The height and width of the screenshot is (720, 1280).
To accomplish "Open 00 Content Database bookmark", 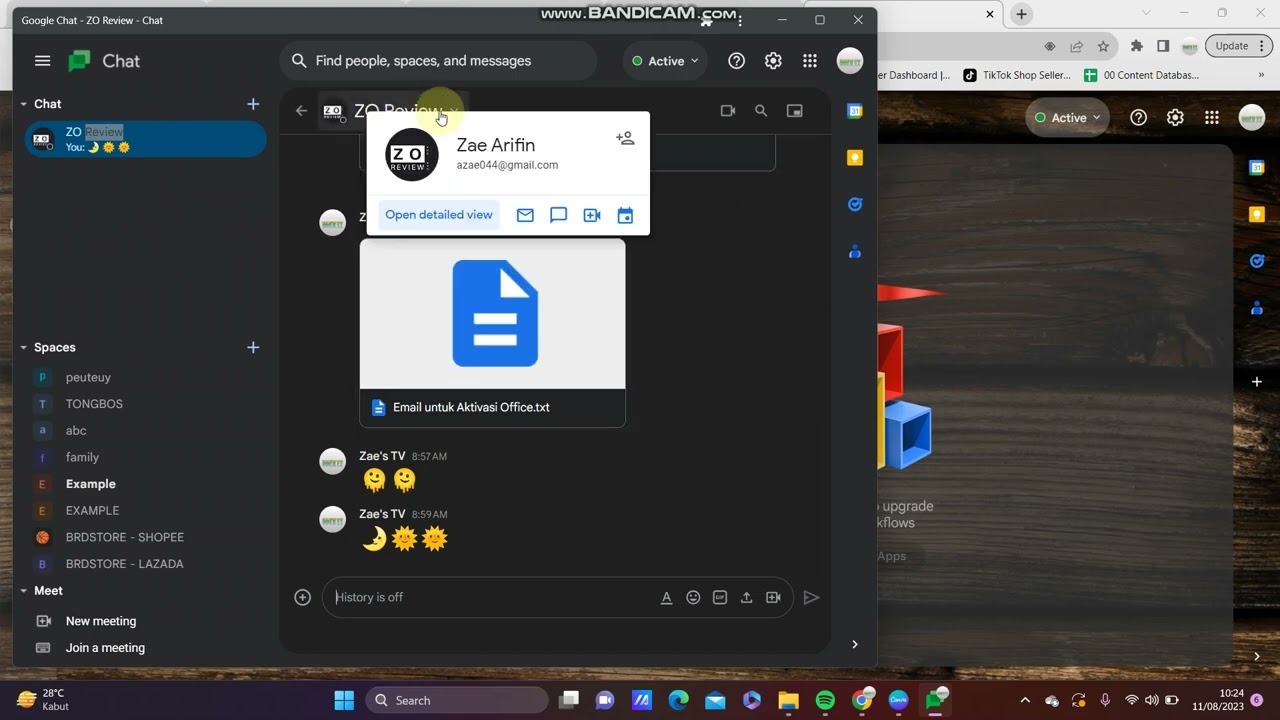I will pyautogui.click(x=1142, y=75).
